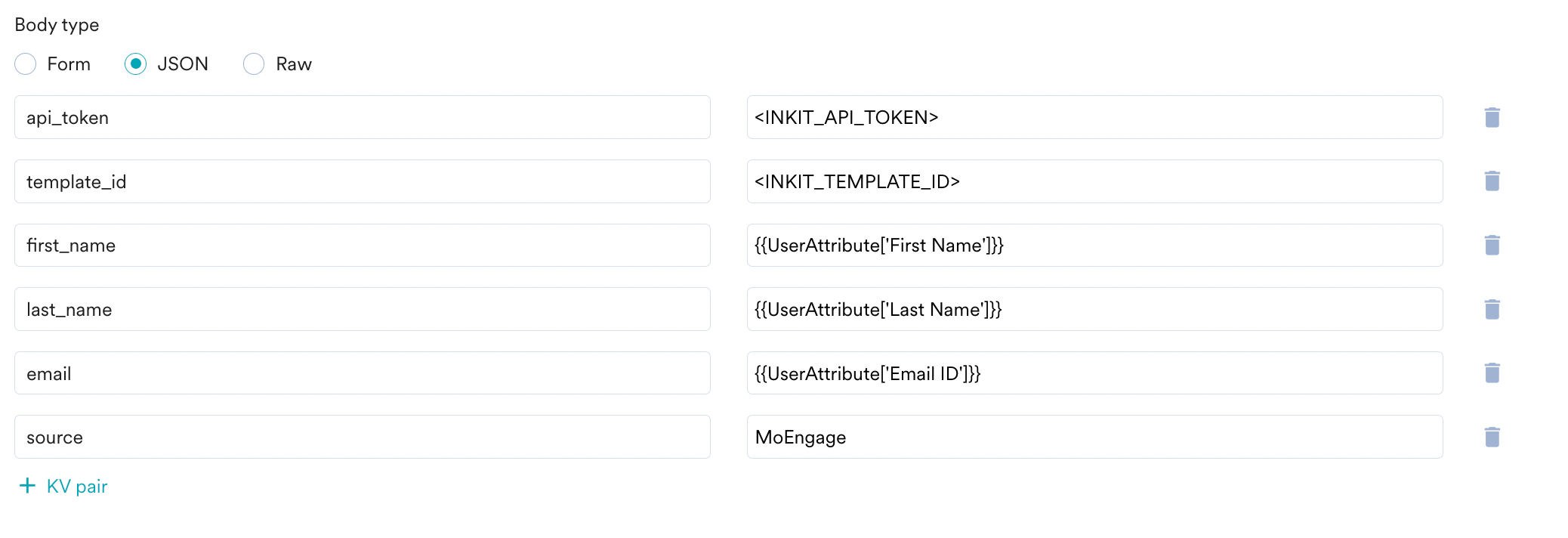Delete the email row
This screenshot has height=538, width=1568.
tap(1492, 373)
